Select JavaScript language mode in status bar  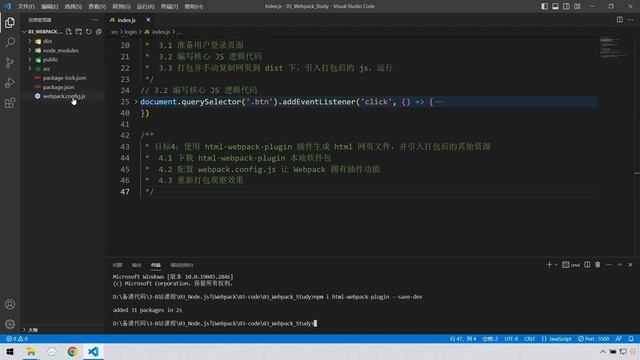(x=557, y=339)
